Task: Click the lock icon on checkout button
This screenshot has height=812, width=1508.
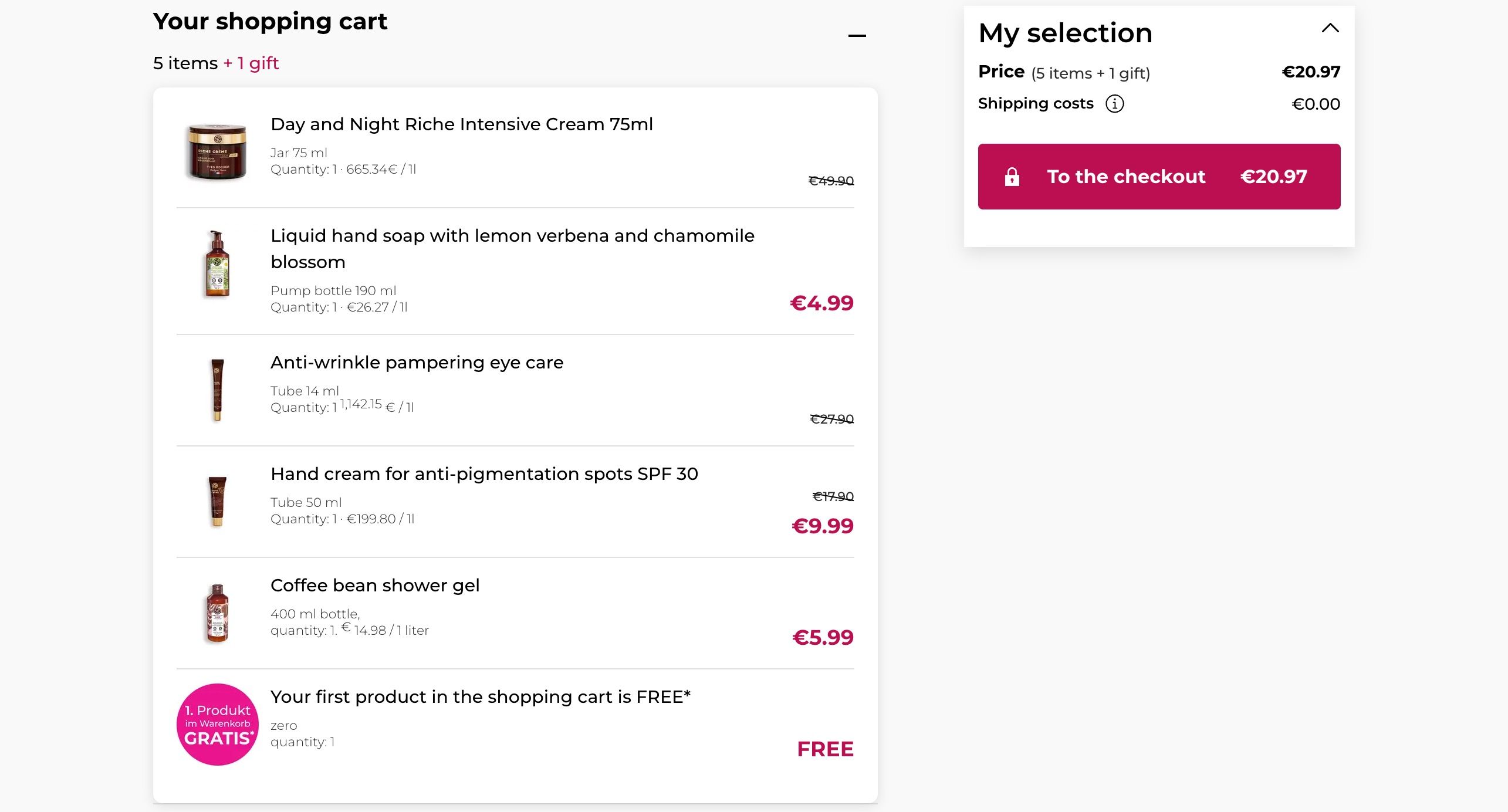Action: point(1012,177)
